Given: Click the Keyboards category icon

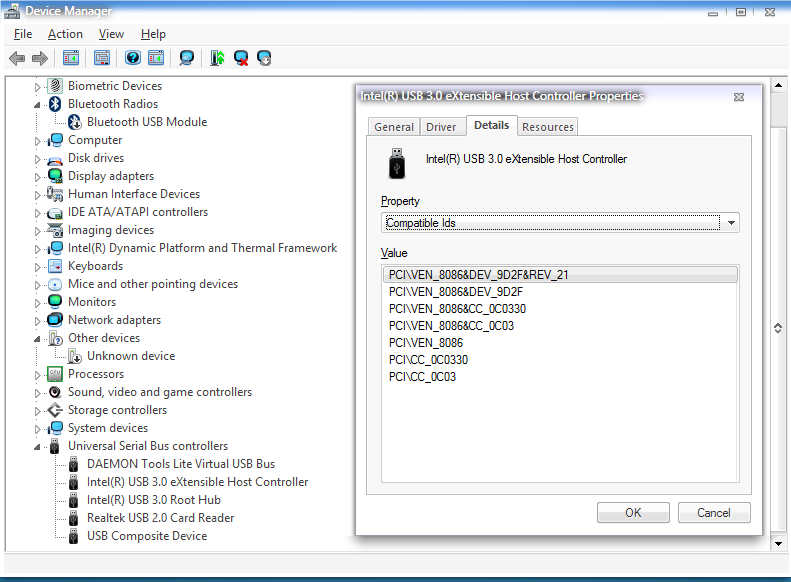Looking at the screenshot, I should pyautogui.click(x=55, y=266).
